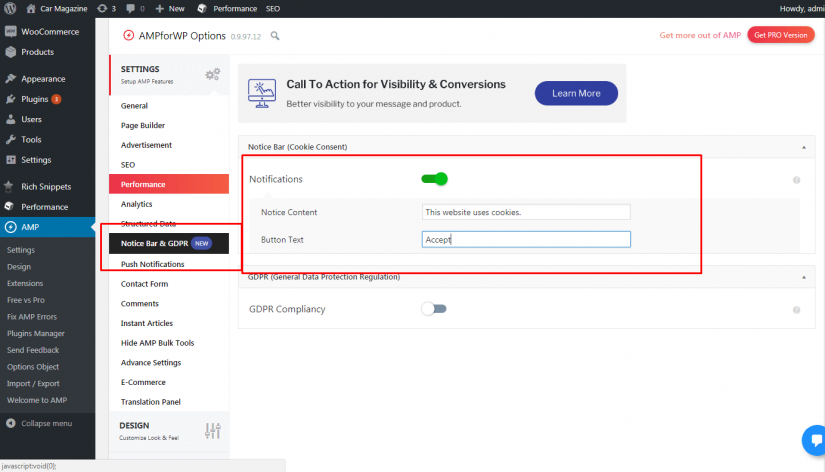Image resolution: width=825 pixels, height=472 pixels.
Task: Click the WordPress logo icon in admin bar
Action: pyautogui.click(x=10, y=8)
